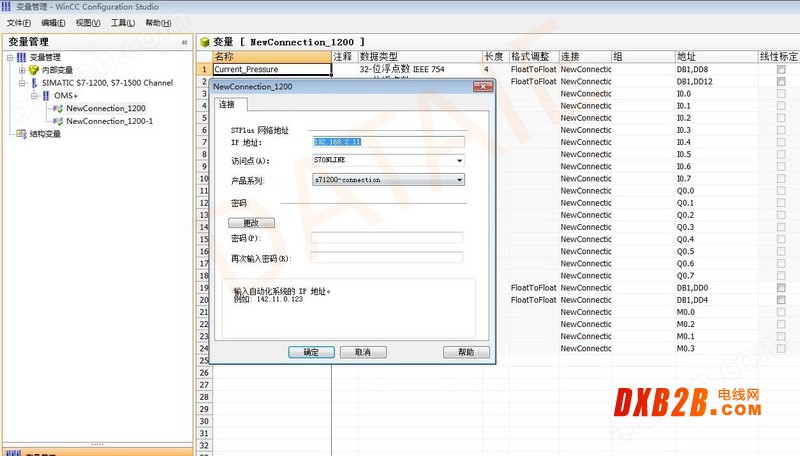Collapse the SIMATIC S7-1200 Channel node

pyautogui.click(x=22, y=83)
